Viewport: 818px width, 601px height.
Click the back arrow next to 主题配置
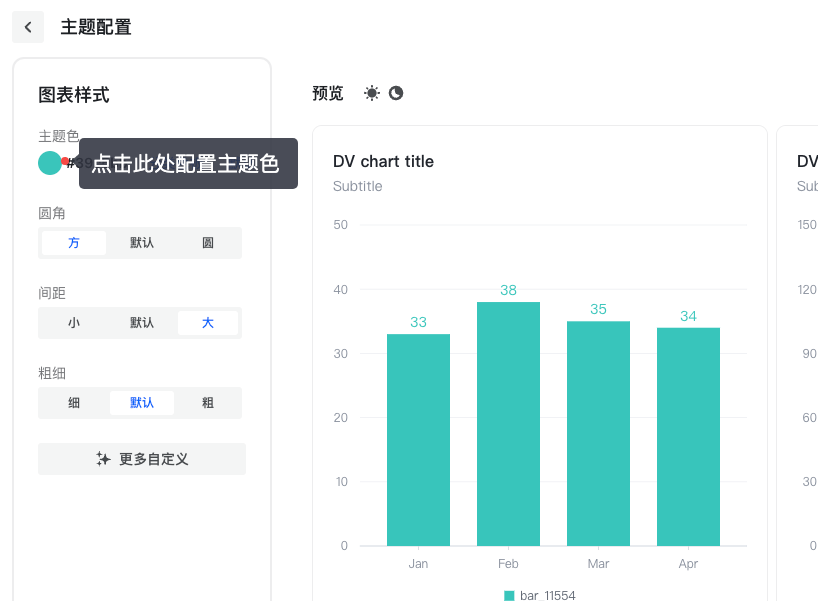click(x=28, y=27)
